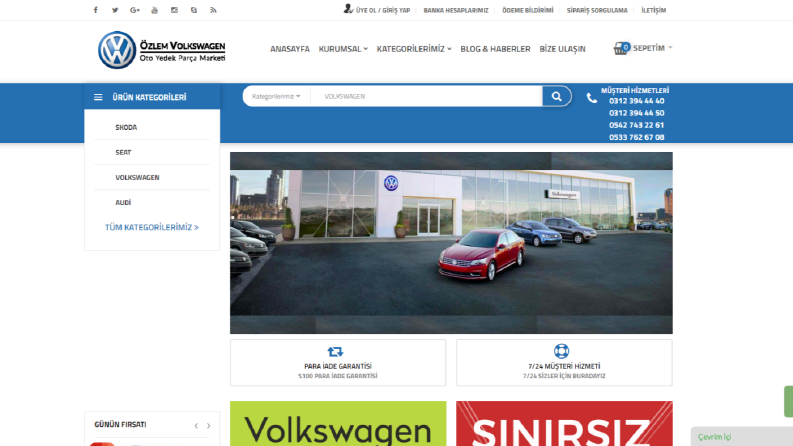Expand the Kategorilerimiz nav menu
The image size is (793, 446).
[414, 49]
